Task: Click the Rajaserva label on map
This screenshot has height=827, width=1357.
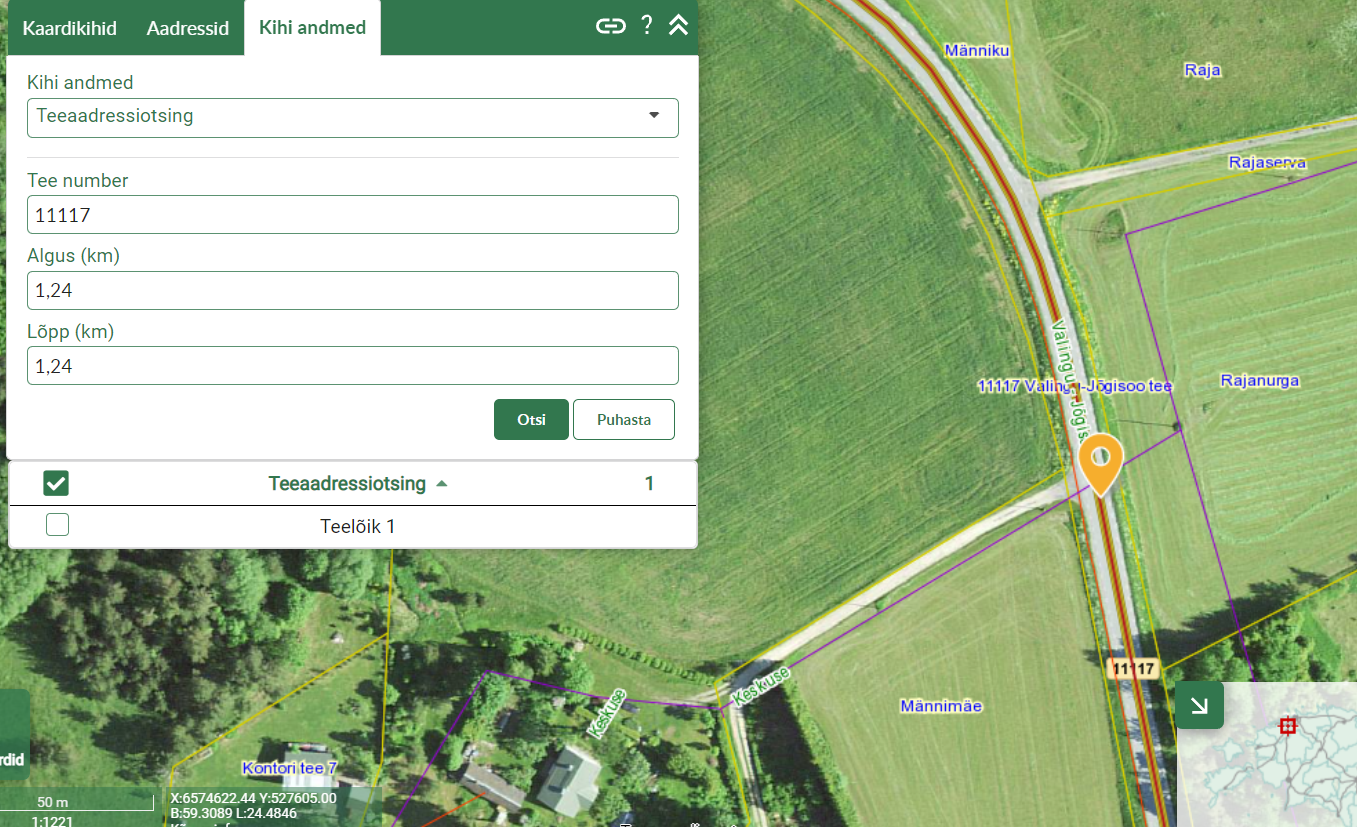Action: (1266, 162)
